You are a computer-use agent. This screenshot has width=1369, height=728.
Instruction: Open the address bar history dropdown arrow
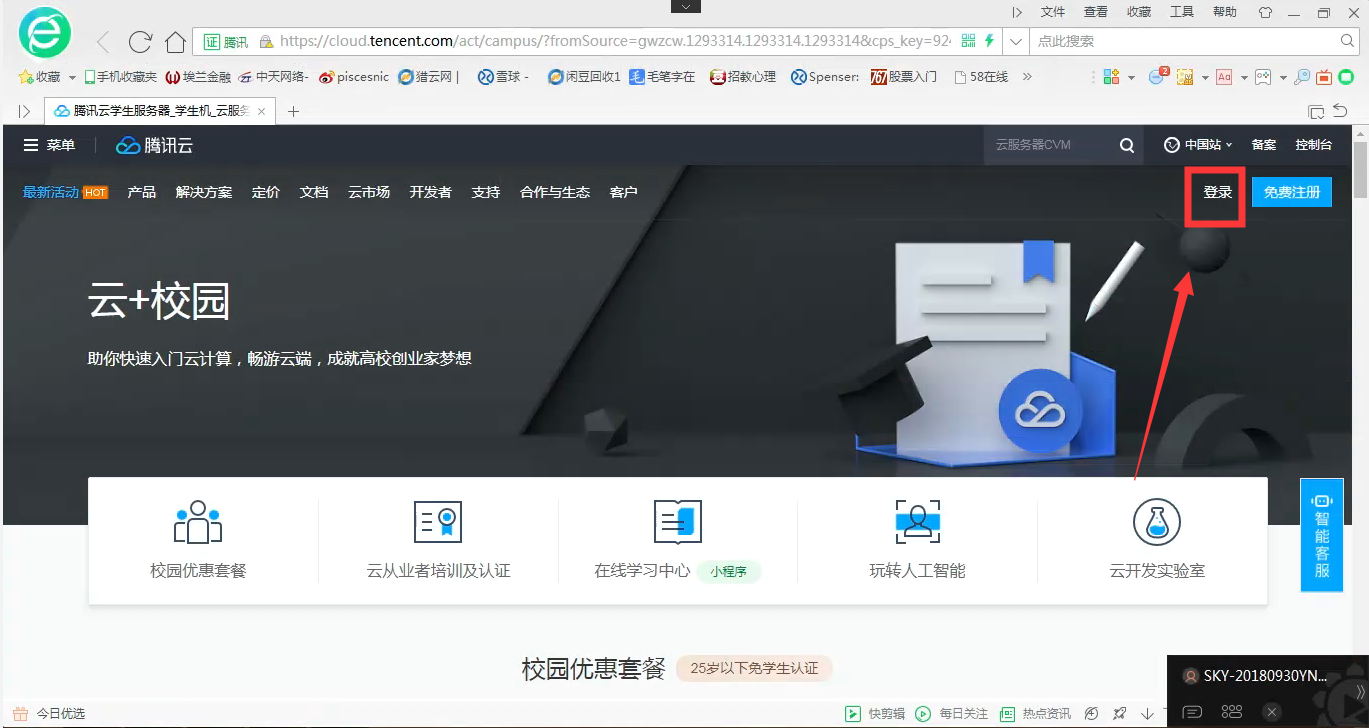[1017, 41]
